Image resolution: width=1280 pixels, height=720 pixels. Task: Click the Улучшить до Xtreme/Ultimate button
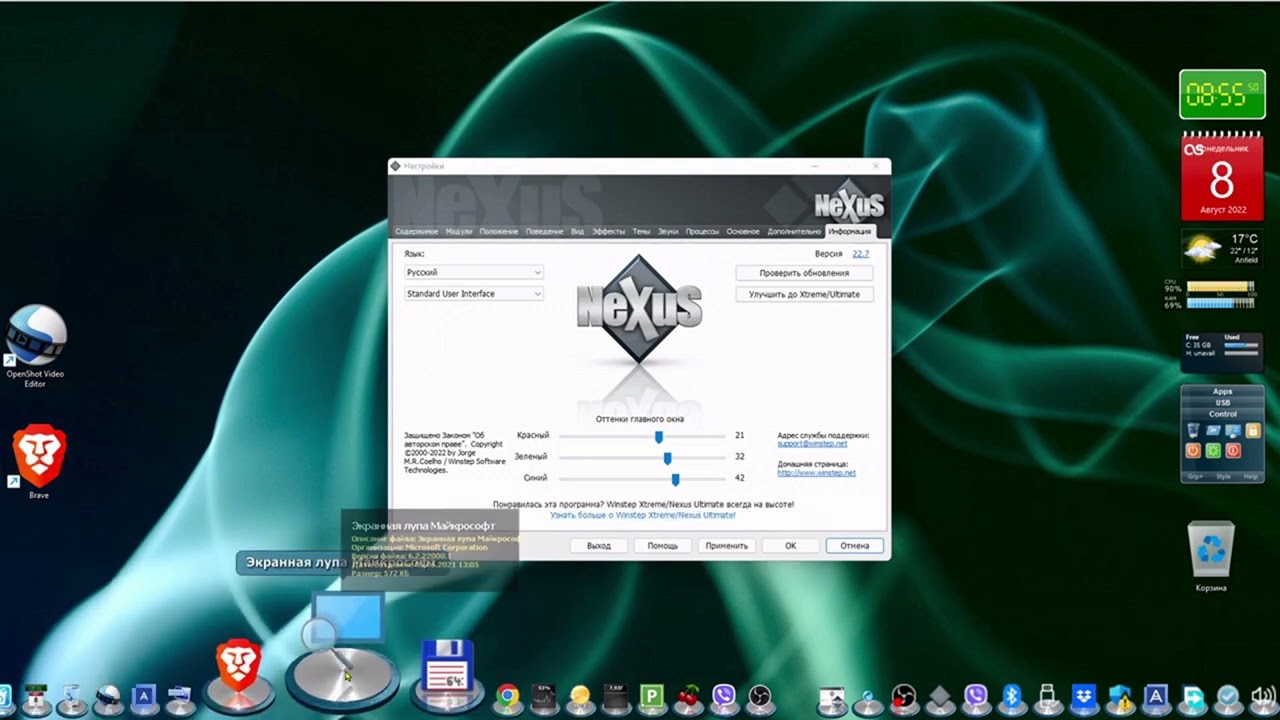pos(804,294)
